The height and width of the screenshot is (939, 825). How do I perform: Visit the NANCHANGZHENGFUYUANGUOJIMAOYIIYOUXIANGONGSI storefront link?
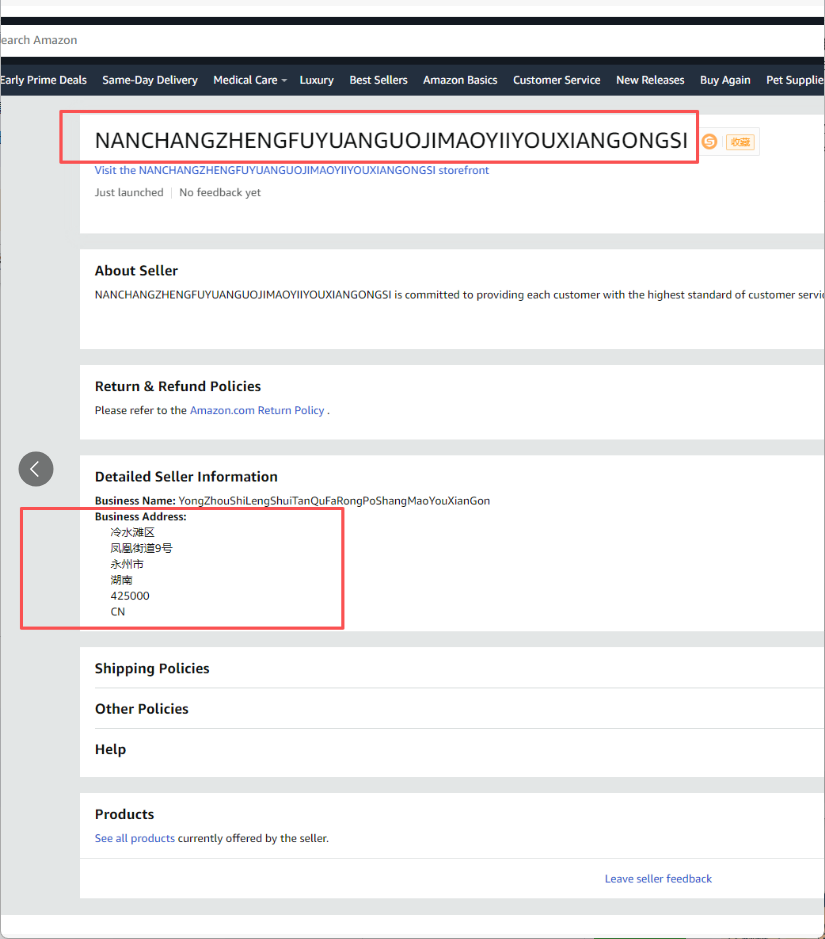point(292,170)
